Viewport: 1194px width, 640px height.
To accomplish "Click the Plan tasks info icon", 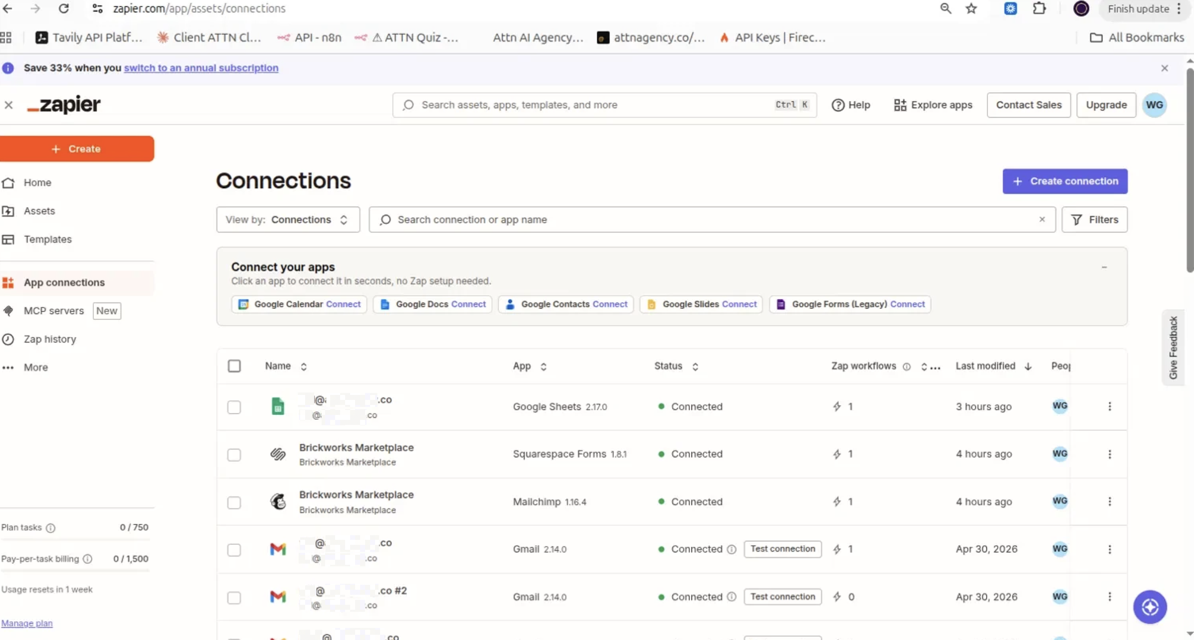I will (50, 528).
